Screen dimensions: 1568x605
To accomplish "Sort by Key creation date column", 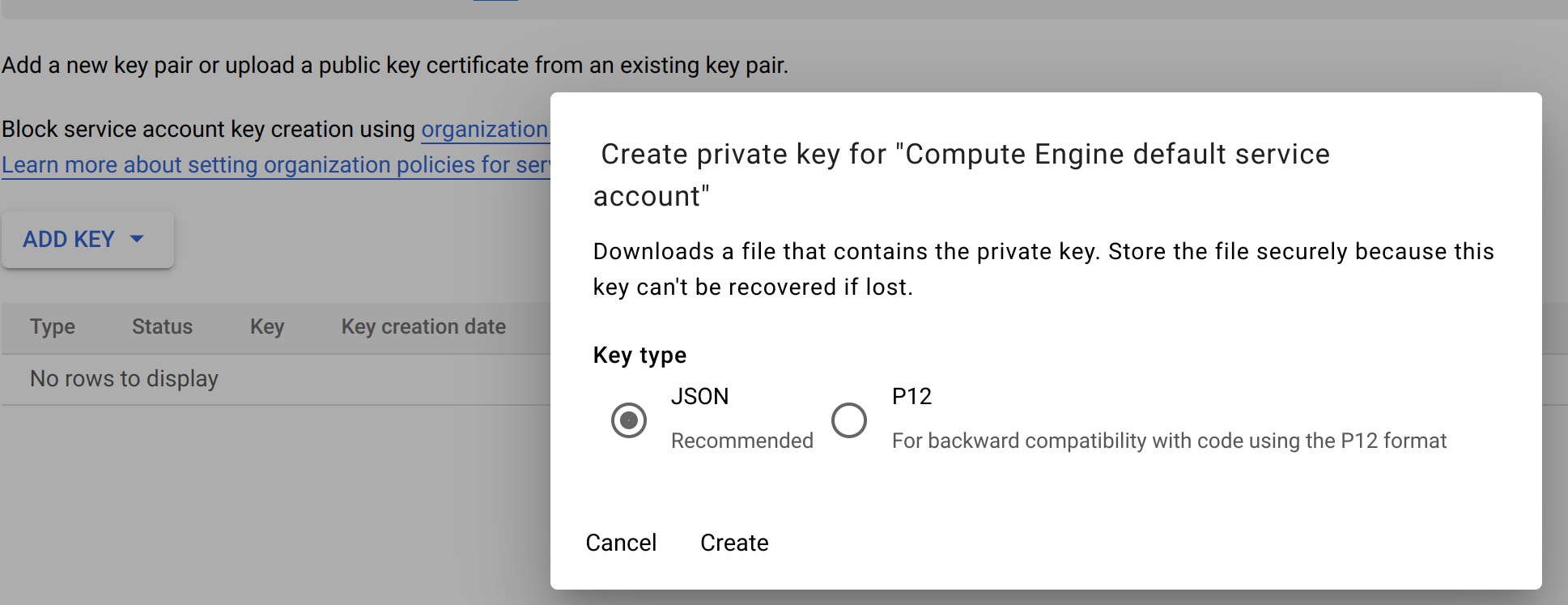I will (x=423, y=327).
